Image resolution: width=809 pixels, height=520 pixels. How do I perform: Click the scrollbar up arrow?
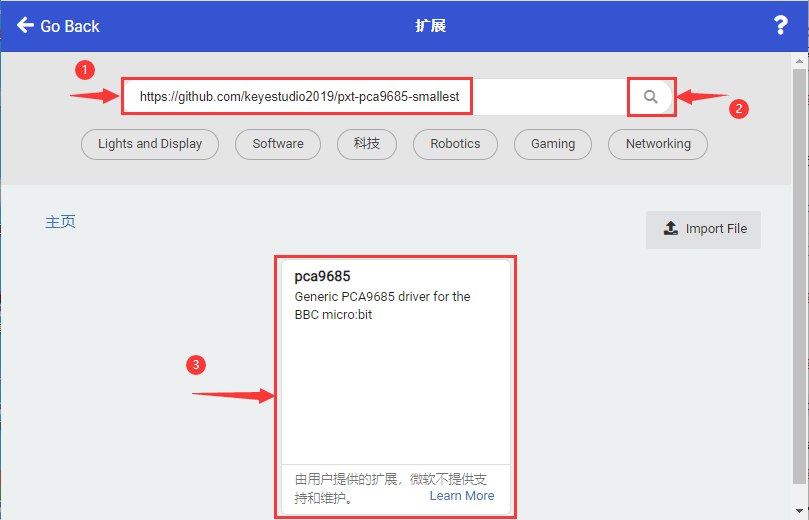coord(799,61)
